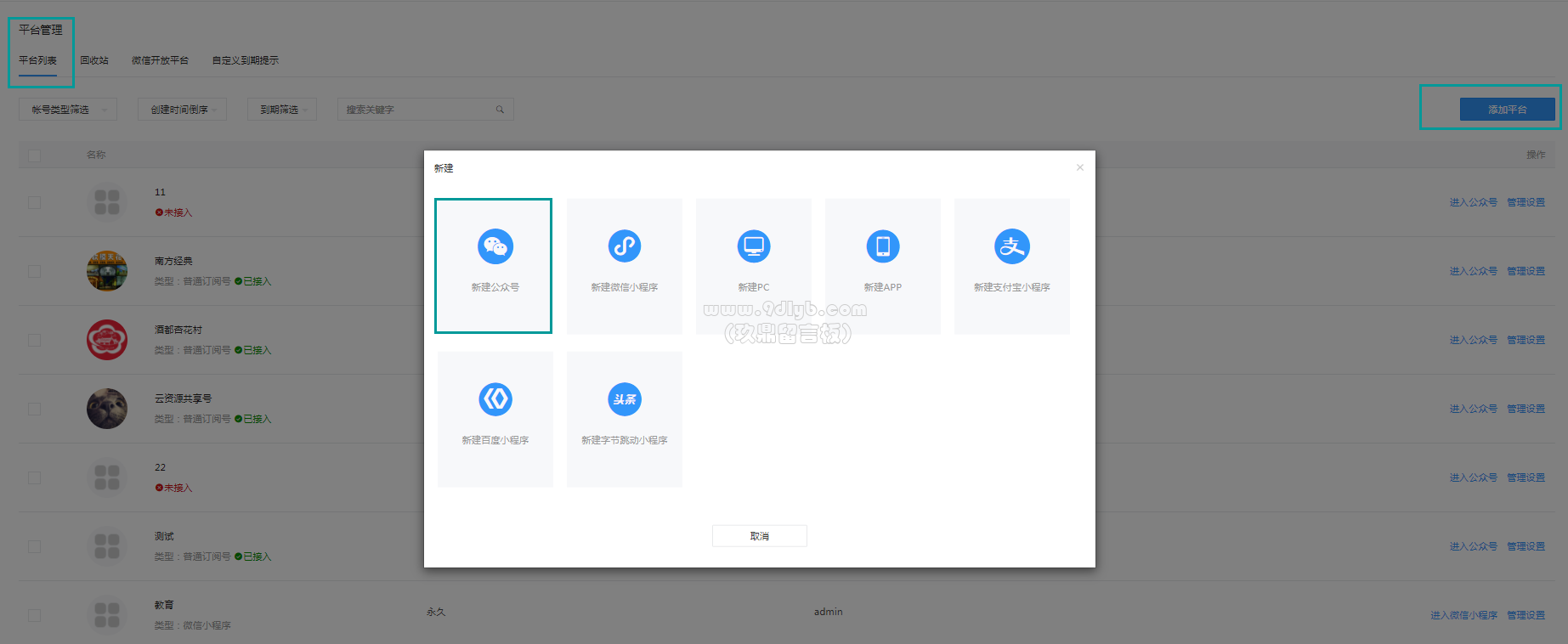Check the box for 南方经典
1568x644 pixels.
(x=34, y=271)
